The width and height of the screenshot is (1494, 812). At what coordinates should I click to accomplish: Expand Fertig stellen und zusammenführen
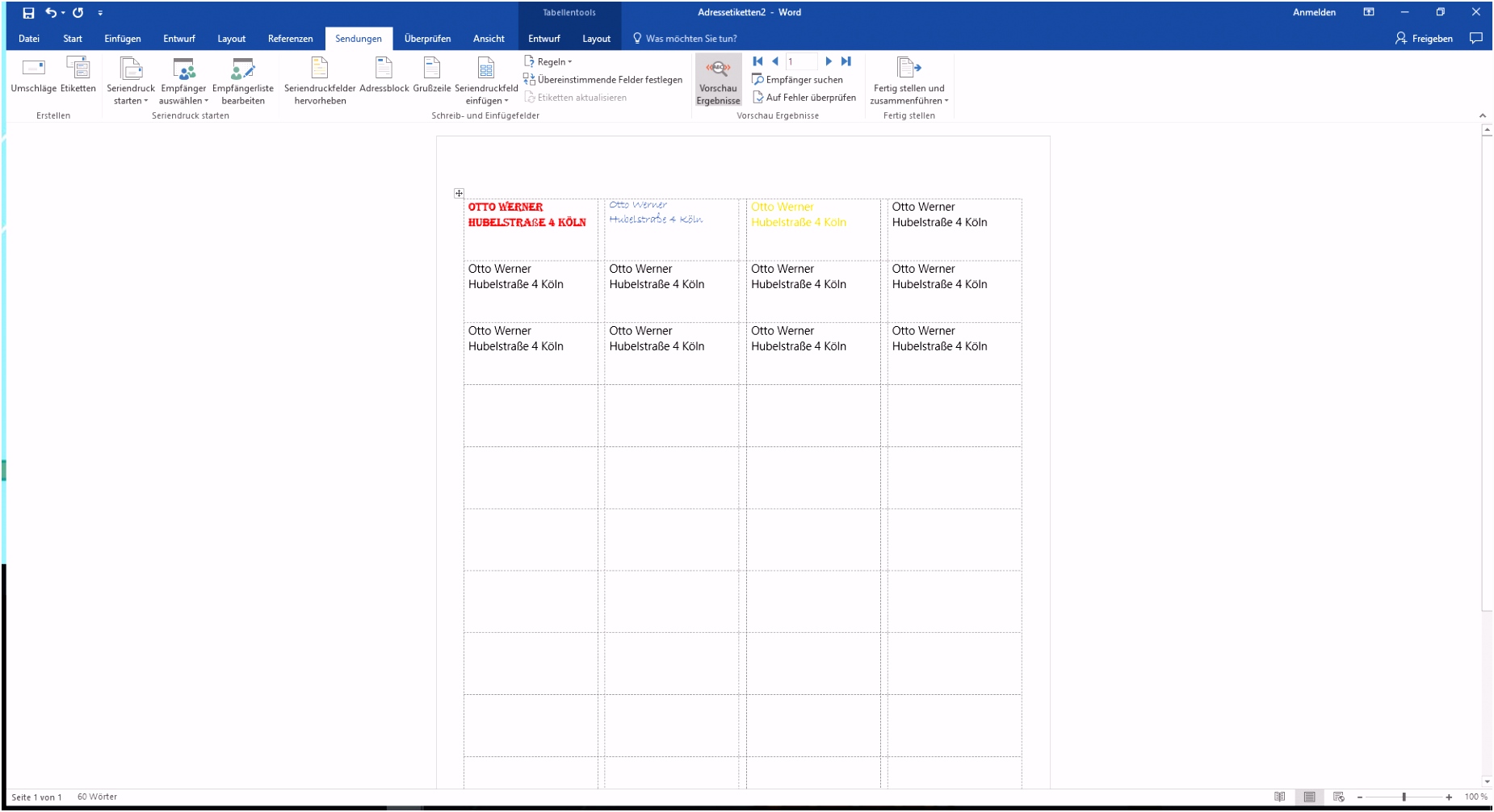pyautogui.click(x=909, y=82)
